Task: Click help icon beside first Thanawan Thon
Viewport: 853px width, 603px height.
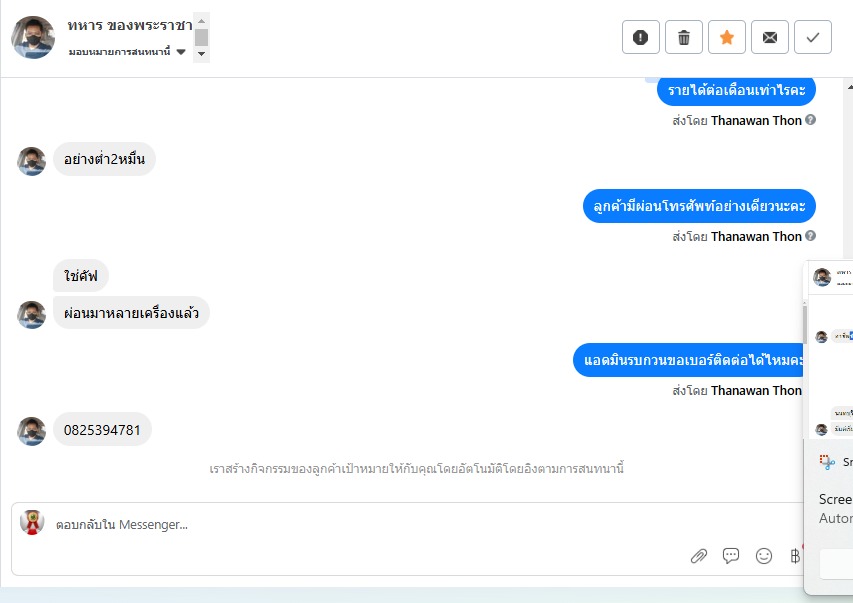Action: [810, 120]
